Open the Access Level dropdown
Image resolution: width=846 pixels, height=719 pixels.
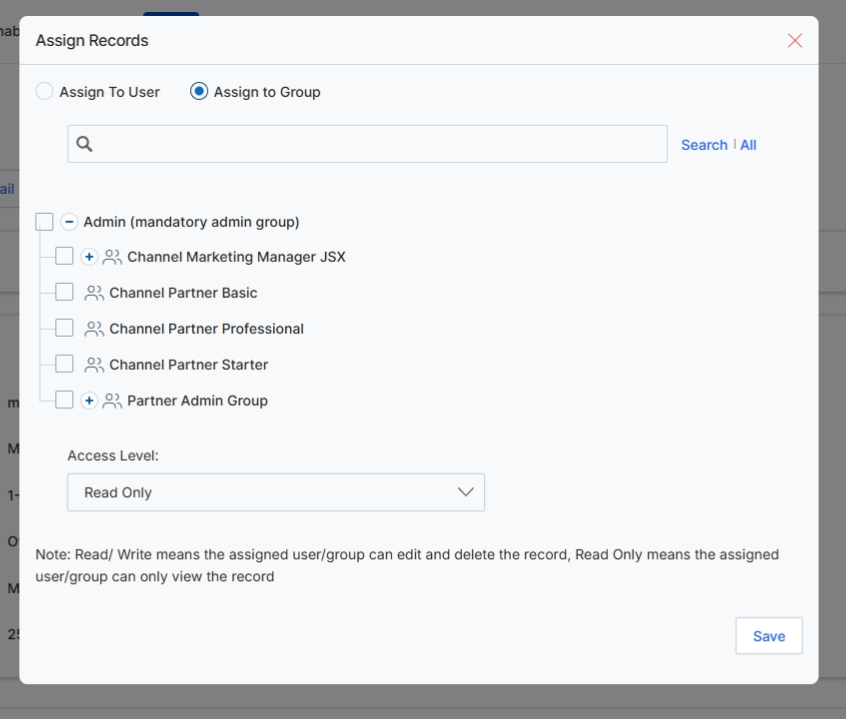[x=276, y=492]
